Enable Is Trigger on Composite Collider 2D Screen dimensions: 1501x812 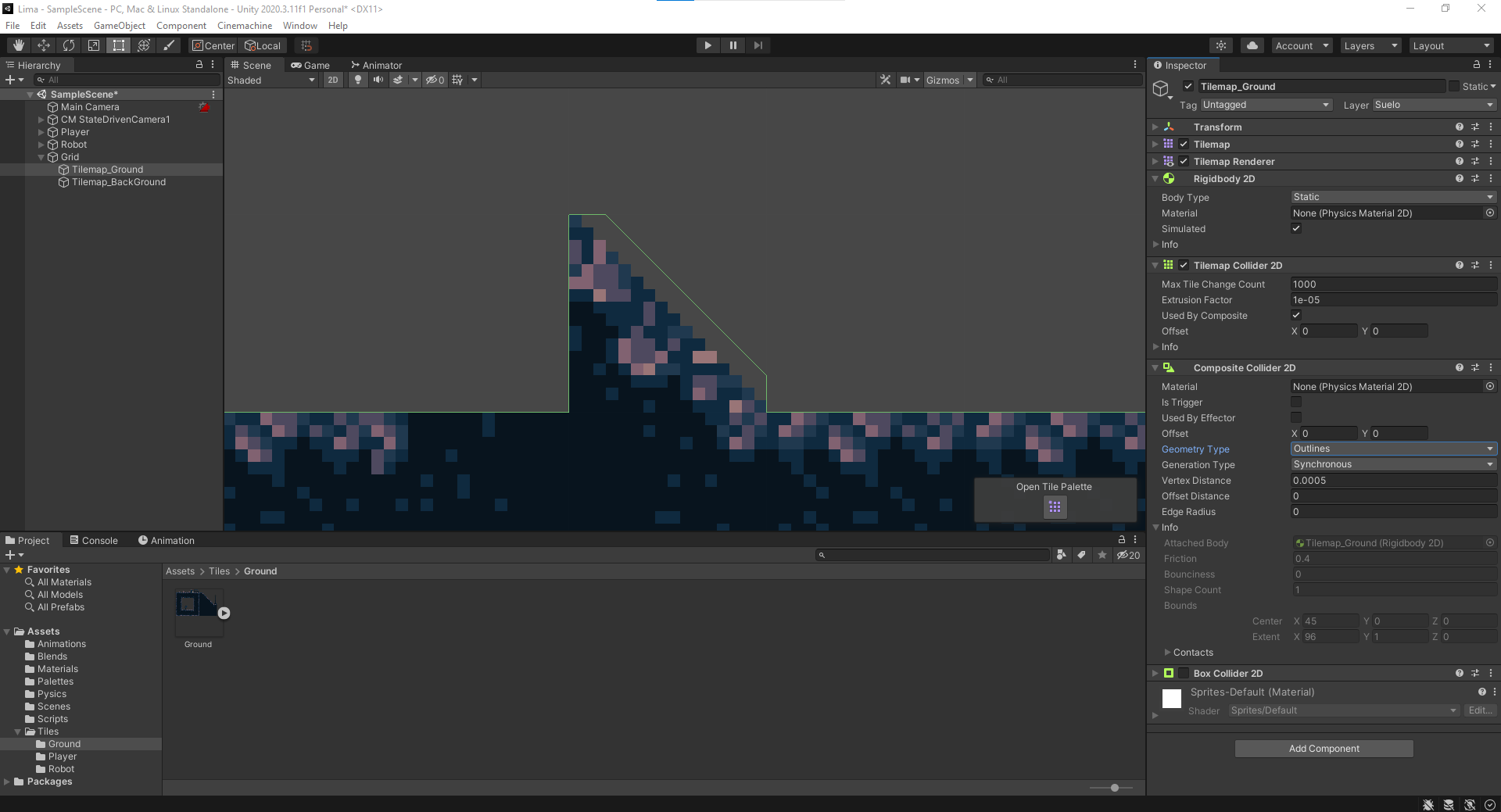pyautogui.click(x=1296, y=402)
